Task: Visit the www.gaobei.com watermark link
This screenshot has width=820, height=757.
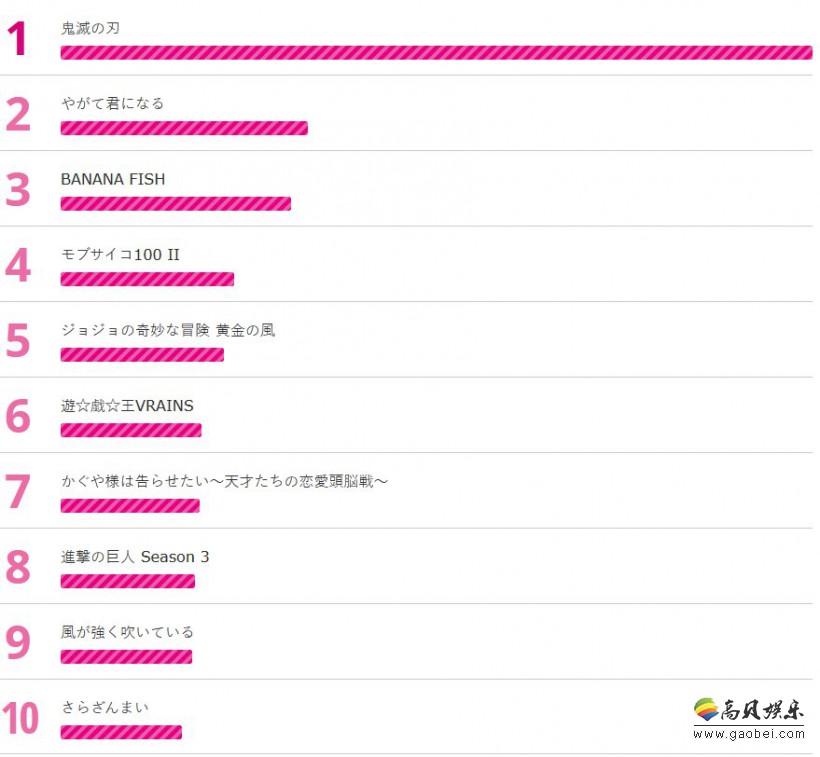Action: [749, 733]
